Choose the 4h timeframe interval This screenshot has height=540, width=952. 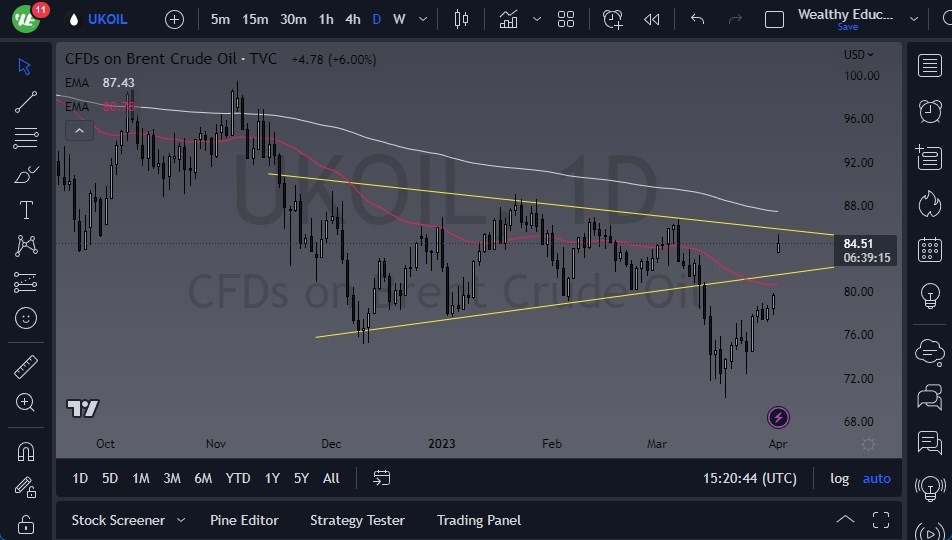(x=352, y=19)
